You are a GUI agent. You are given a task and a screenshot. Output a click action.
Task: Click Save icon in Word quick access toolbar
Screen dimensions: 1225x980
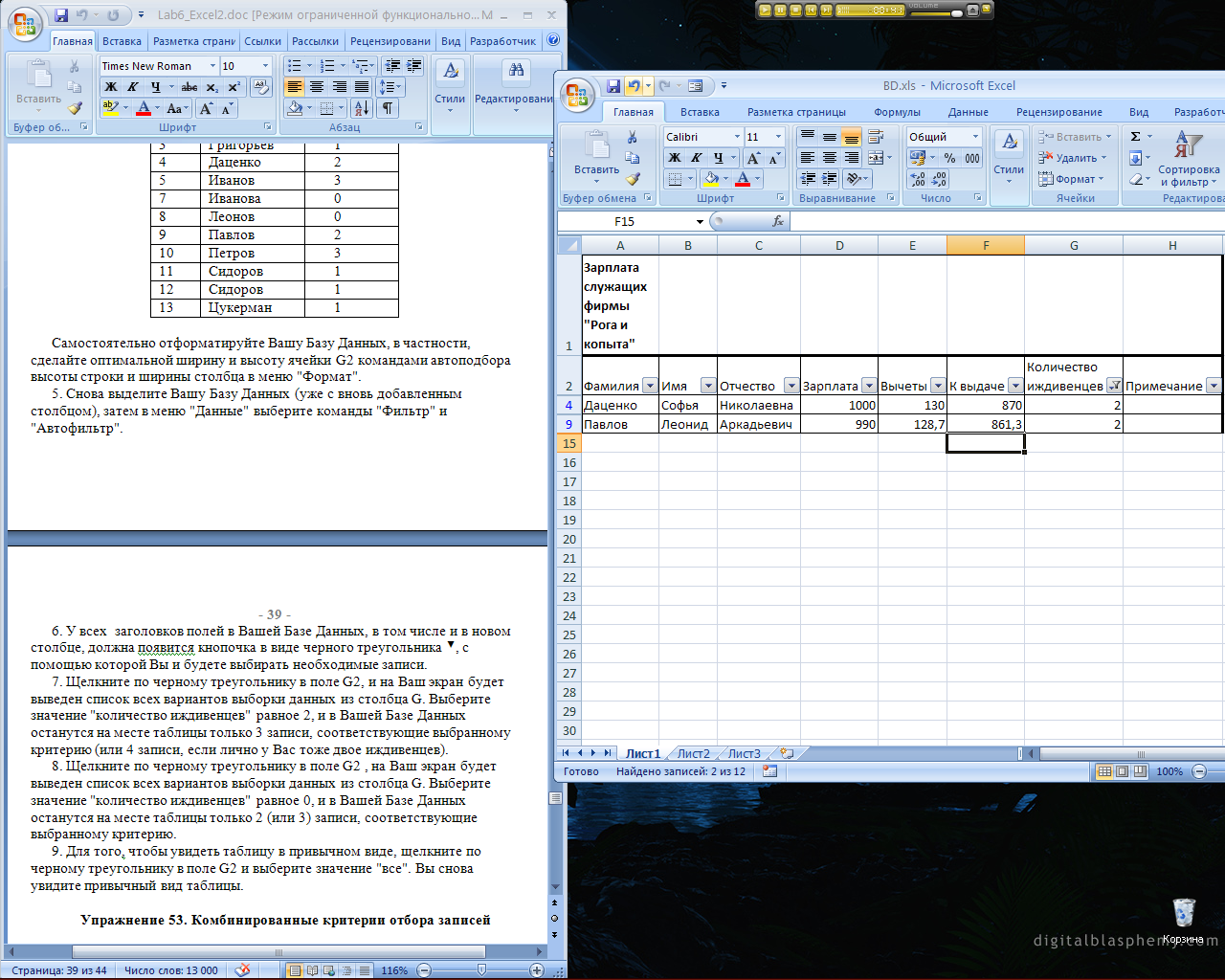tap(61, 15)
